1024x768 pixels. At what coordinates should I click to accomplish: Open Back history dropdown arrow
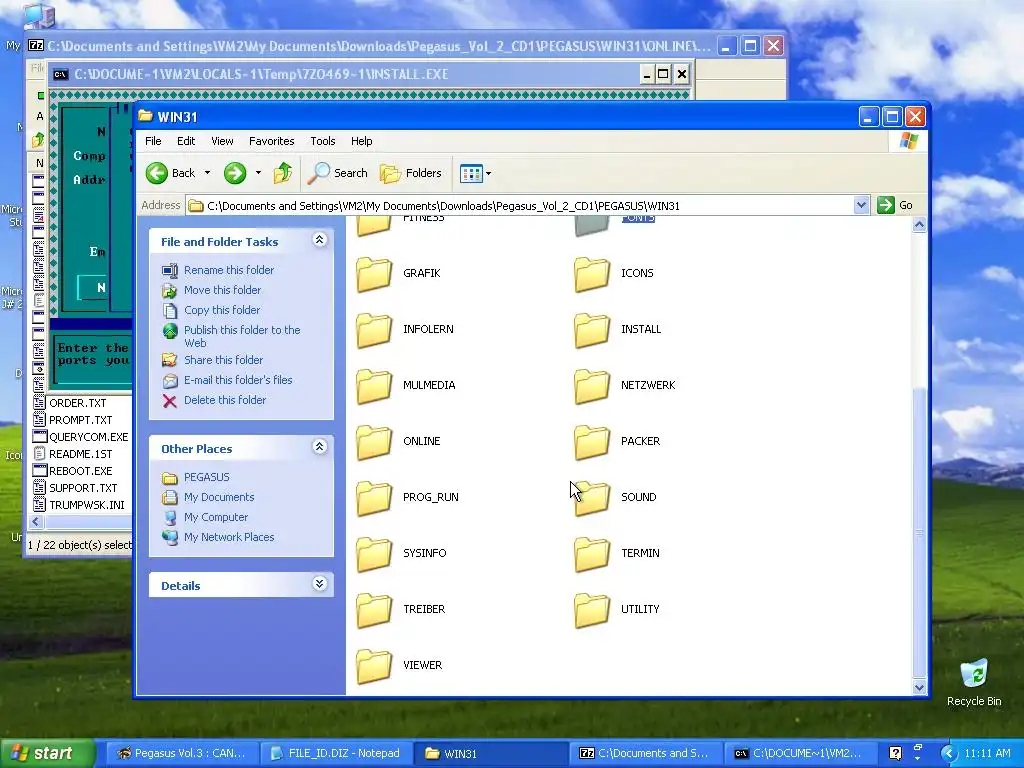207,173
